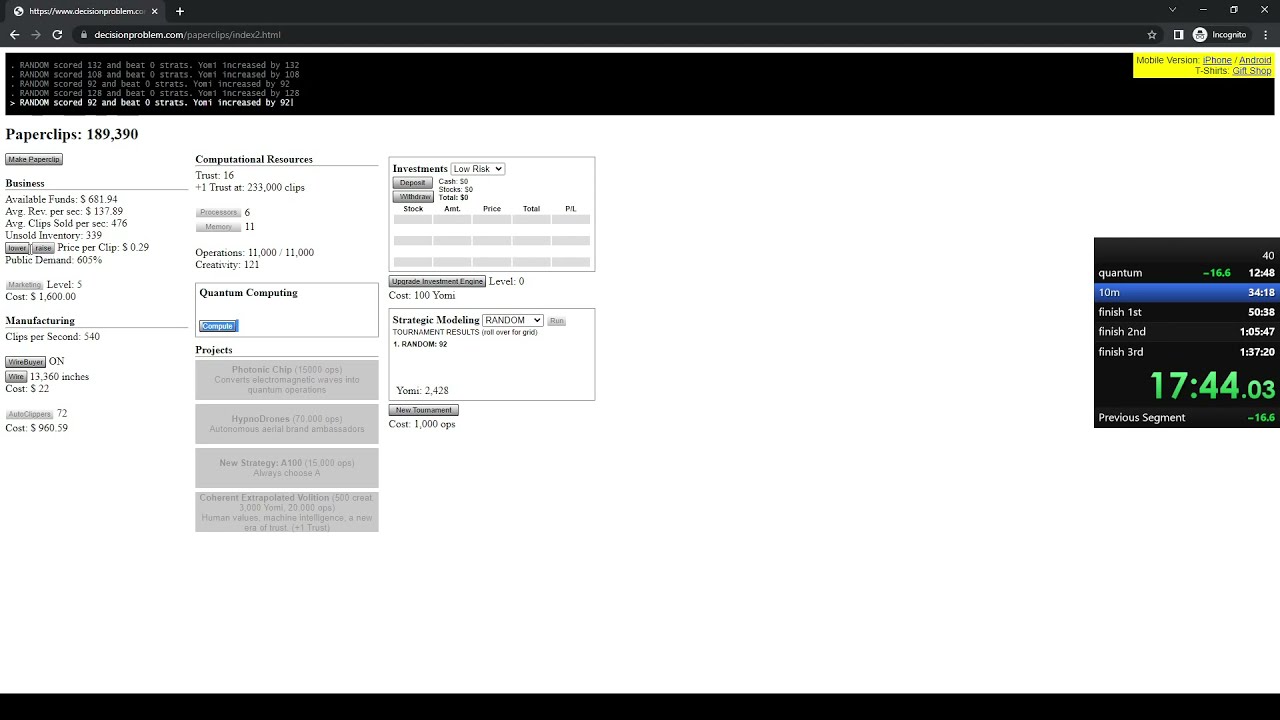Click the "10m" split row in the timer
Viewport: 1280px width, 720px height.
[x=1187, y=292]
